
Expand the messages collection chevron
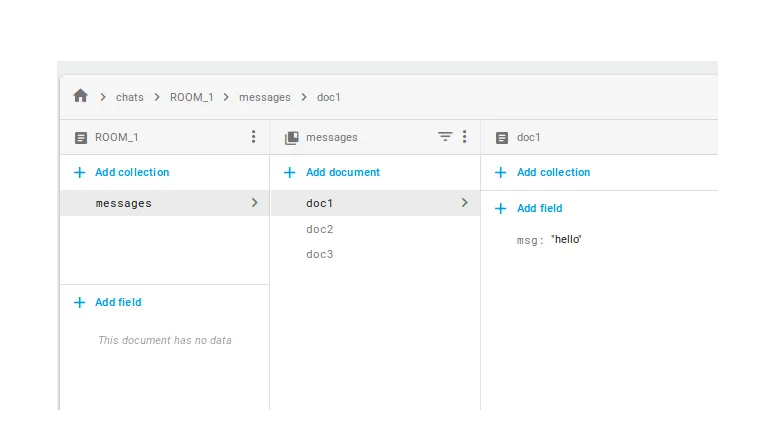[x=254, y=203]
